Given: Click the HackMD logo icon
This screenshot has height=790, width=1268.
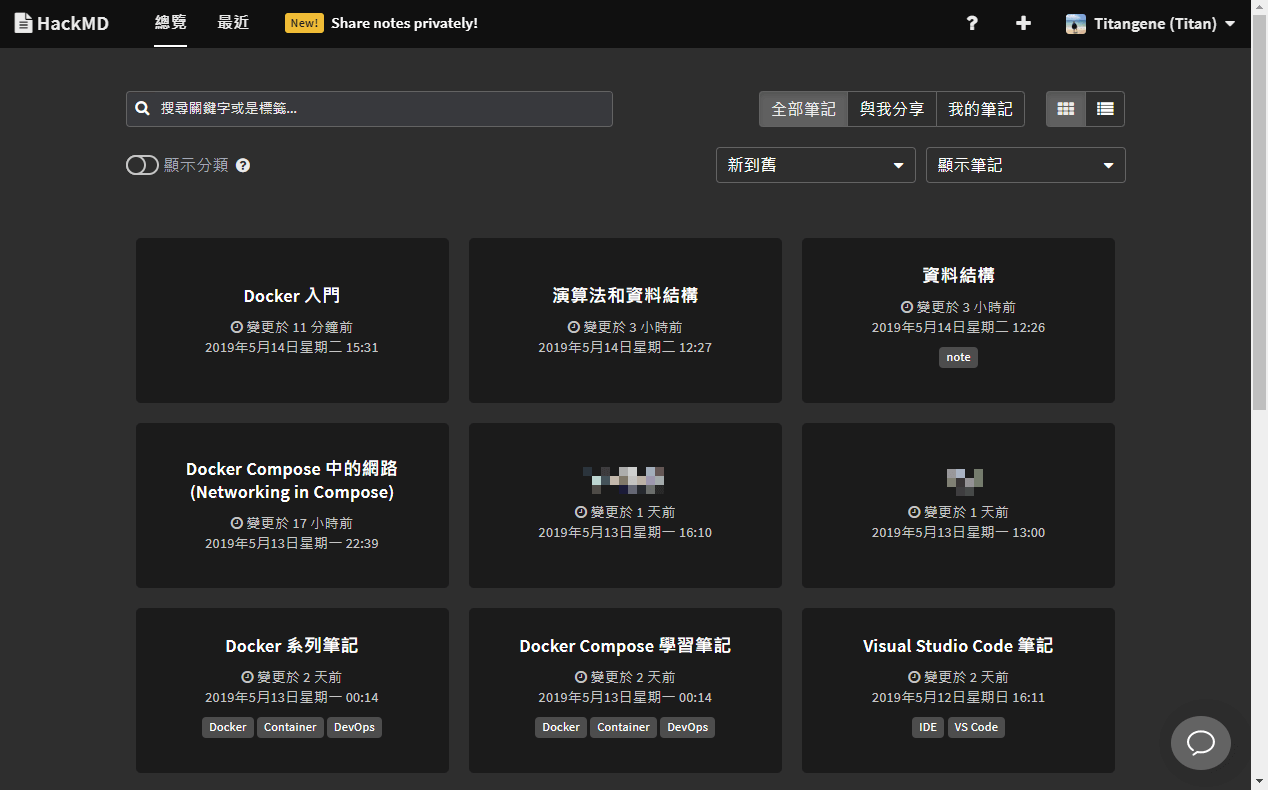Looking at the screenshot, I should click(x=24, y=23).
